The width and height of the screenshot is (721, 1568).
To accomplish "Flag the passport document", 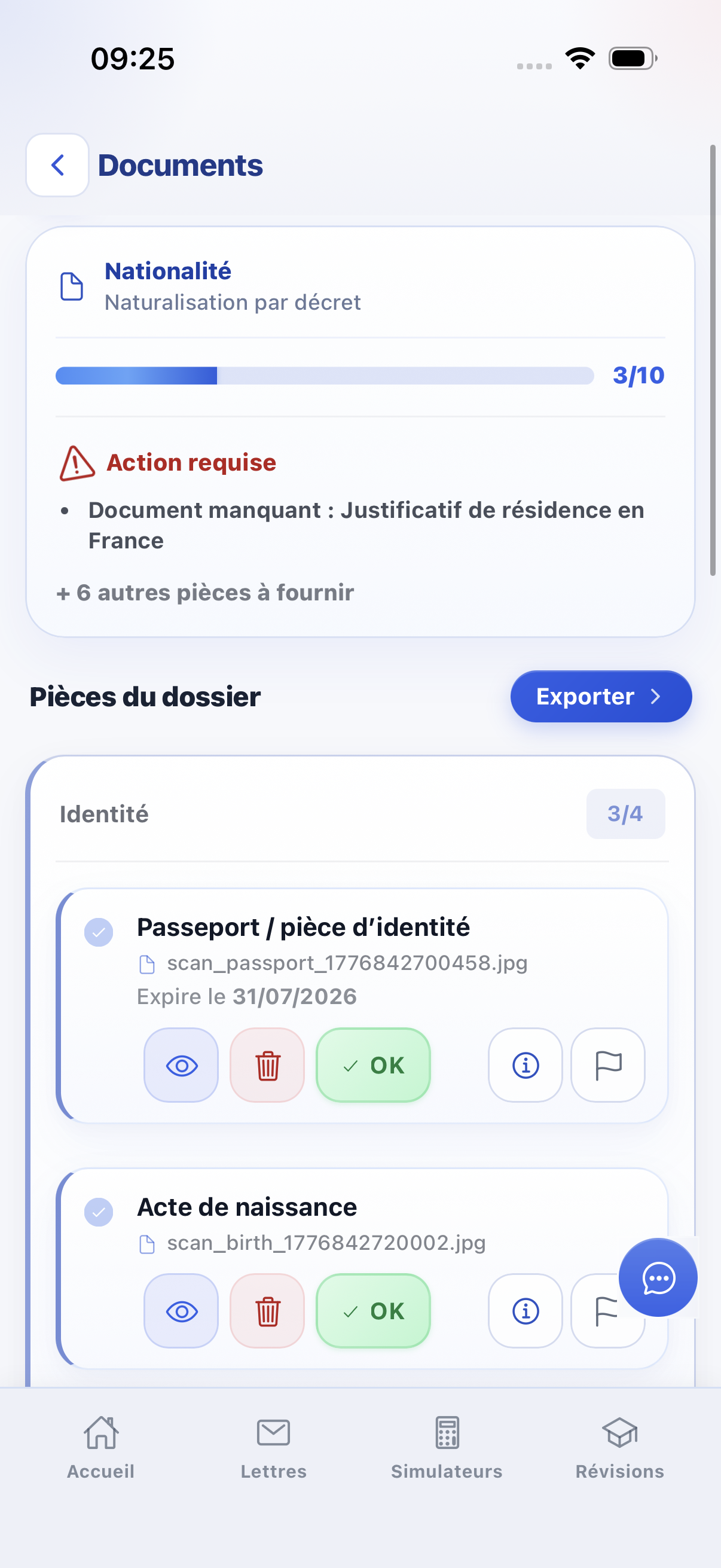I will (607, 1065).
